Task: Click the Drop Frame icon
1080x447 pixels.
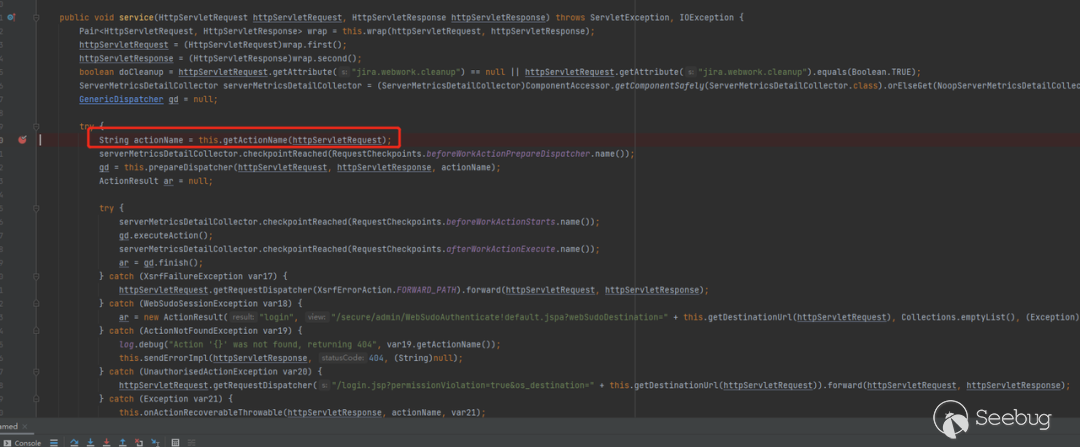Action: tap(138, 442)
